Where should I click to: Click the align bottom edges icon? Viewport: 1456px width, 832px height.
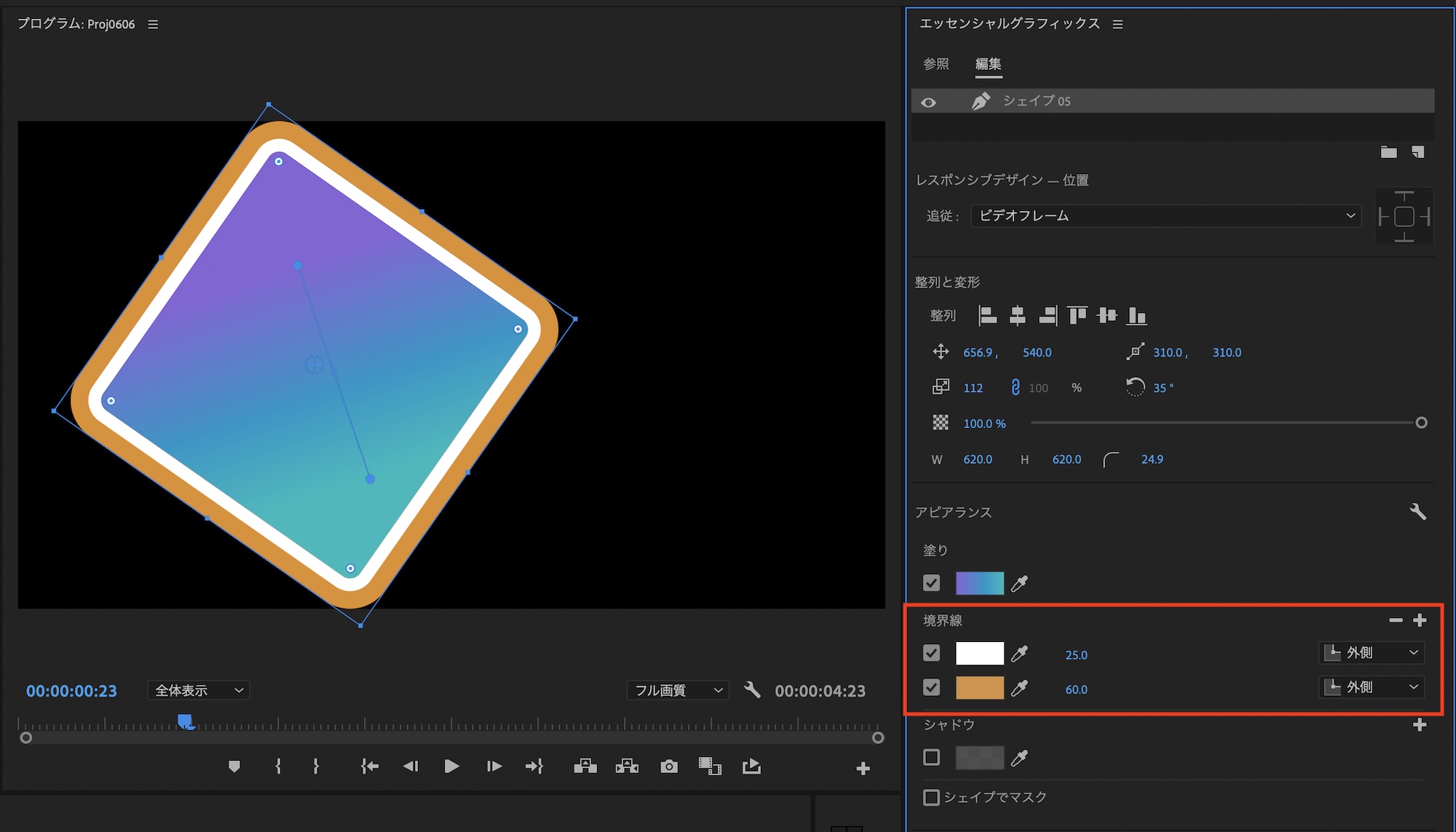(x=1136, y=315)
